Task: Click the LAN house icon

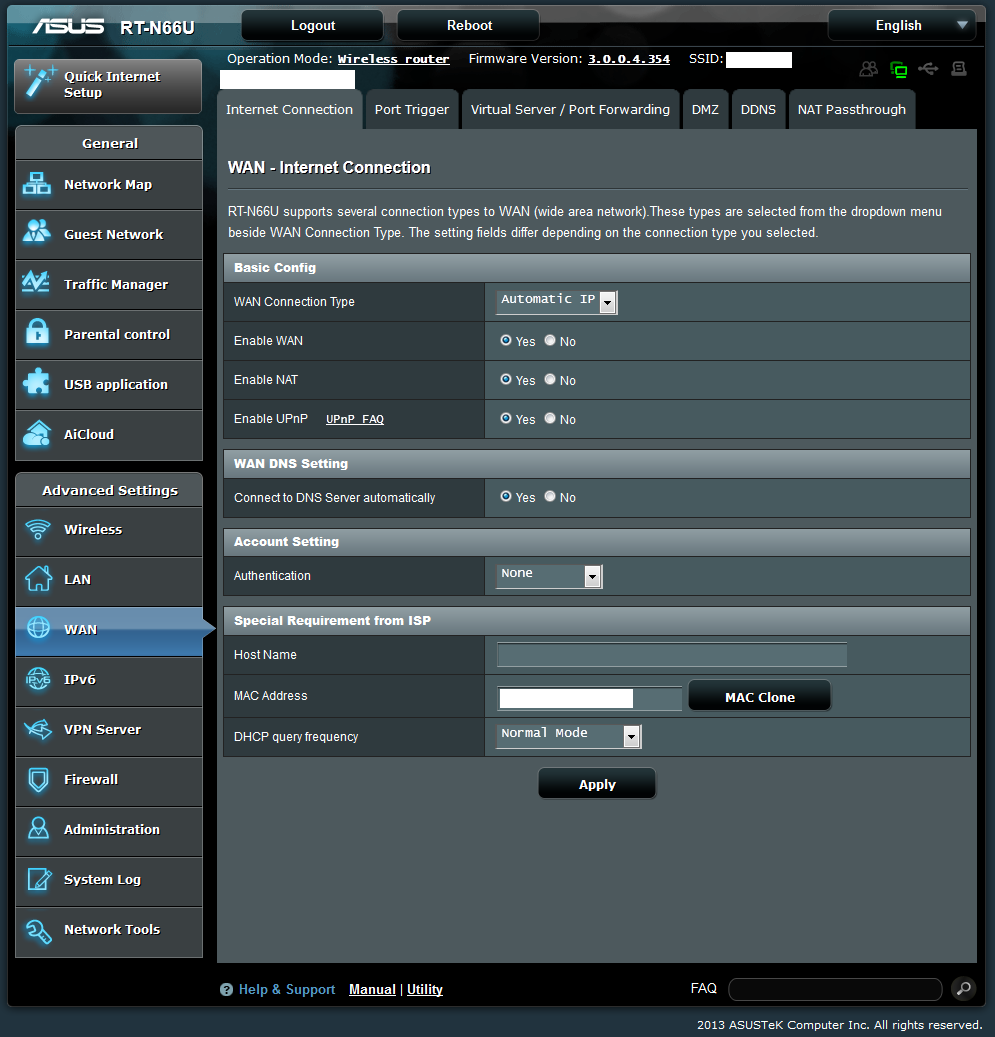Action: [x=38, y=578]
